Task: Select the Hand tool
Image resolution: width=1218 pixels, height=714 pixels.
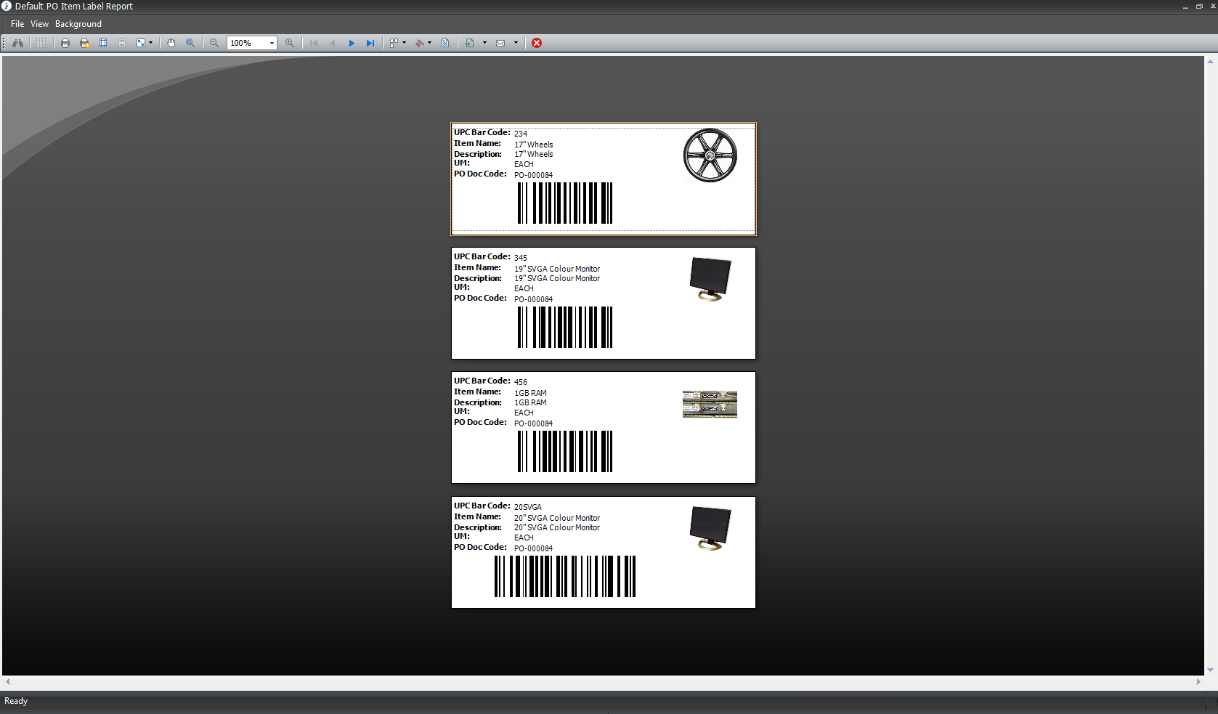Action: 171,43
